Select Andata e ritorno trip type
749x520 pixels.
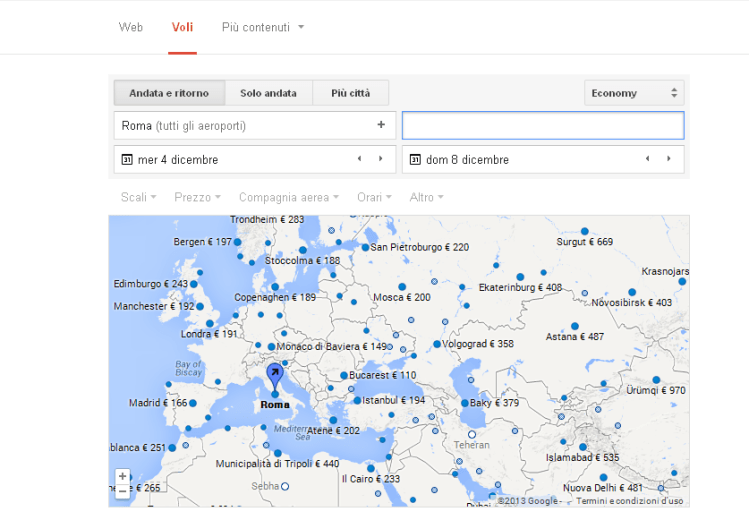169,93
